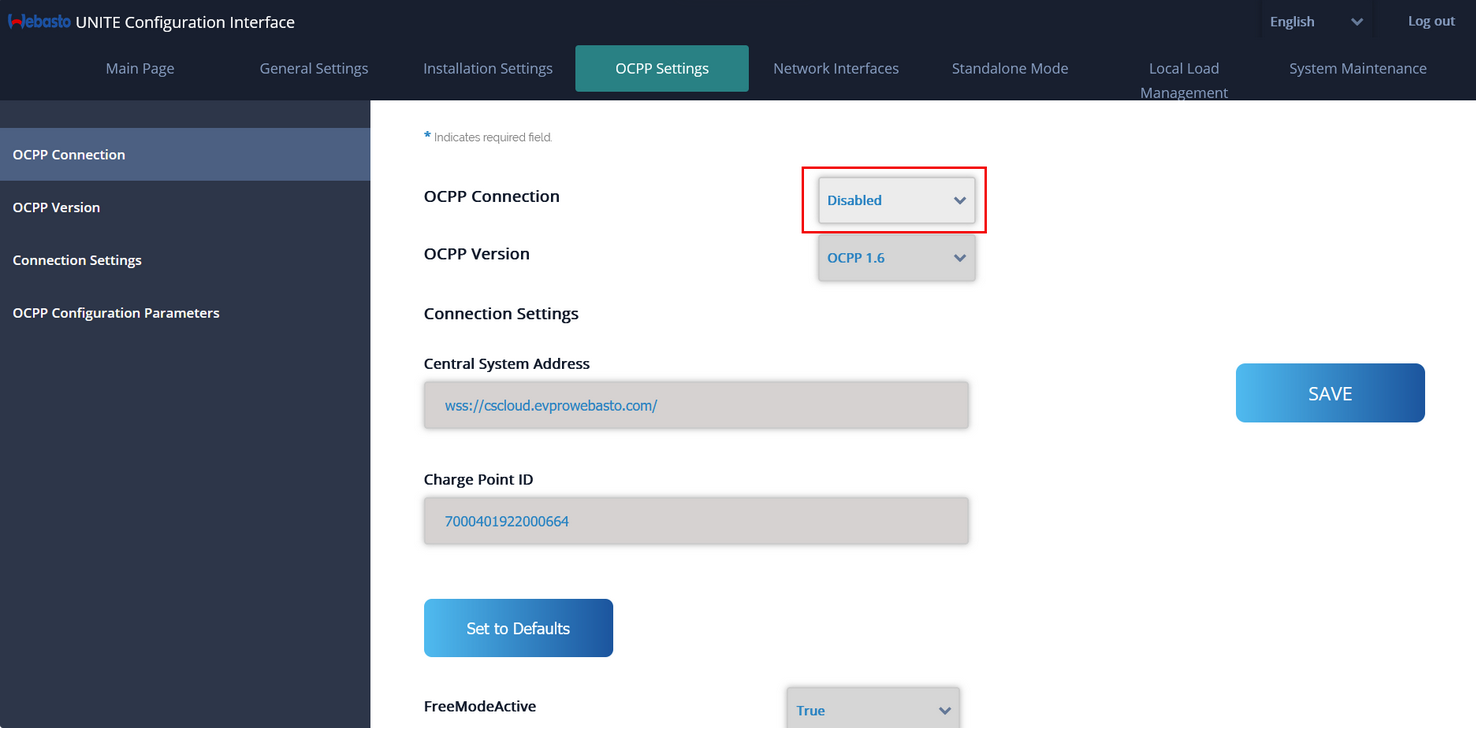The width and height of the screenshot is (1476, 729).
Task: Open the OCPP 1.6 version dropdown
Action: point(896,258)
